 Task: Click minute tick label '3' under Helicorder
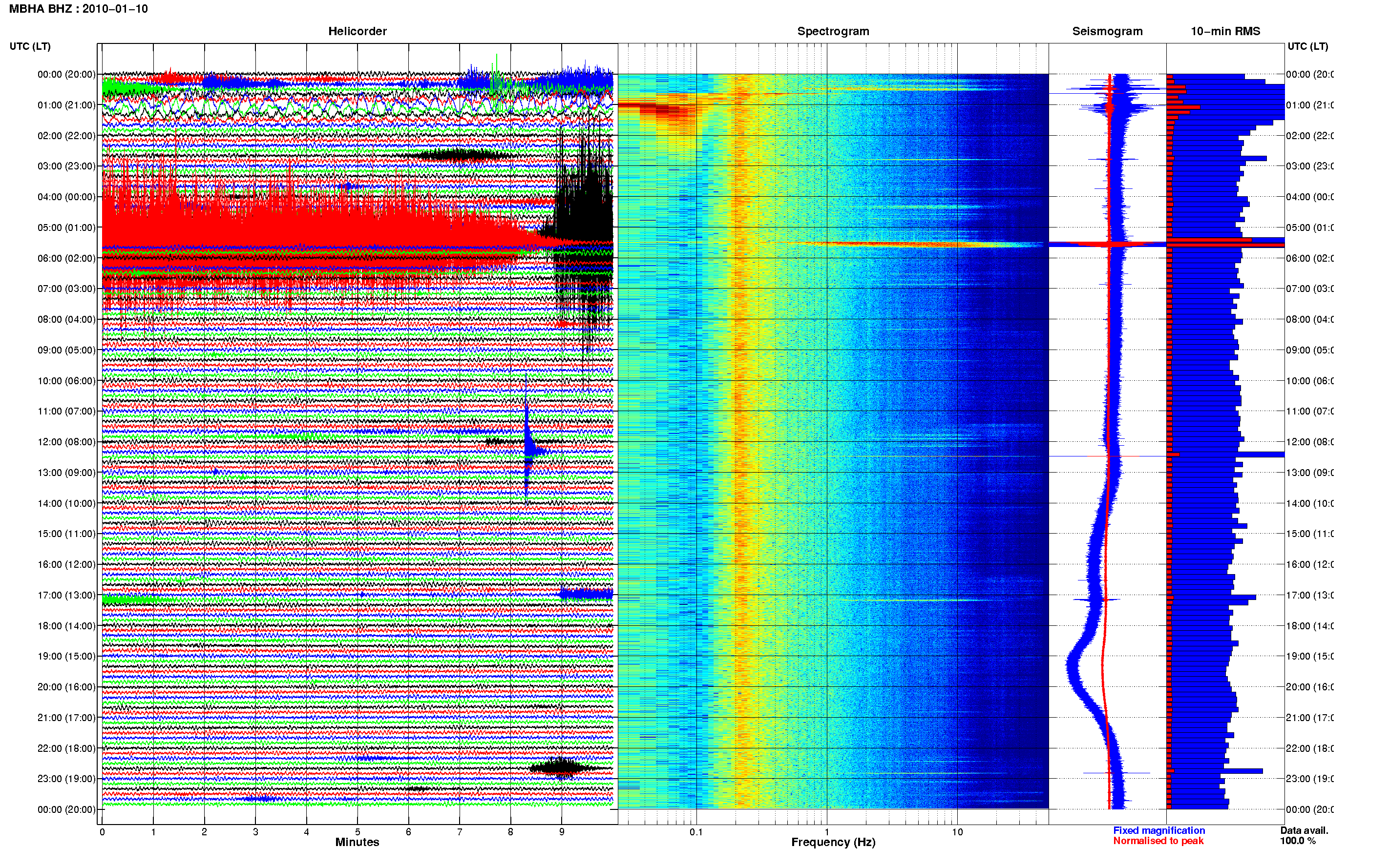(x=255, y=832)
